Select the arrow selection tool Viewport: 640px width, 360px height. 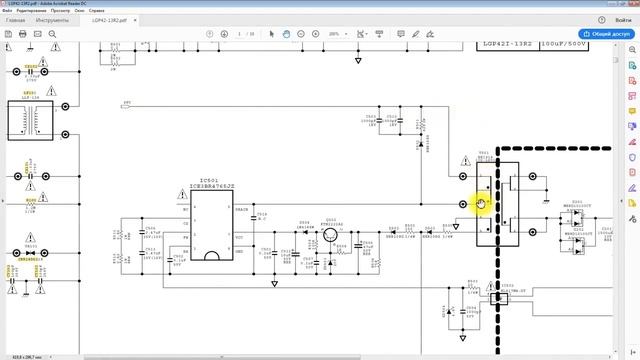[272, 34]
